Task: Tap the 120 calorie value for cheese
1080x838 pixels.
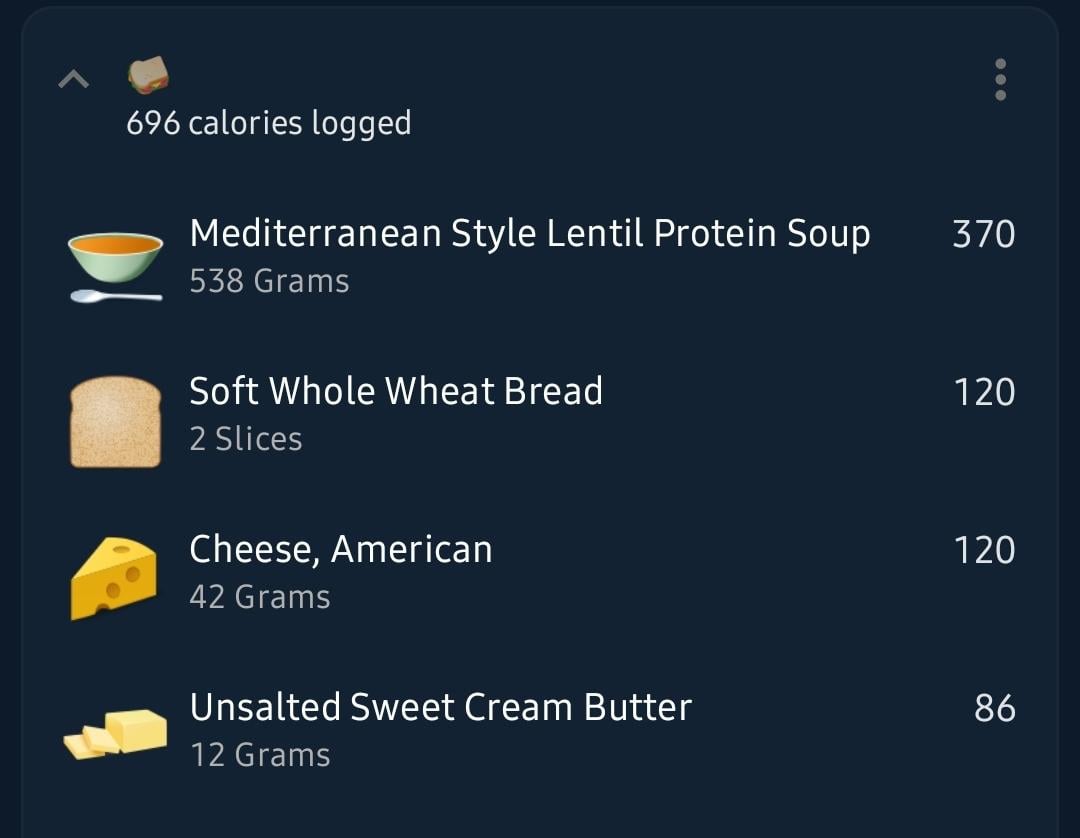Action: [x=984, y=550]
